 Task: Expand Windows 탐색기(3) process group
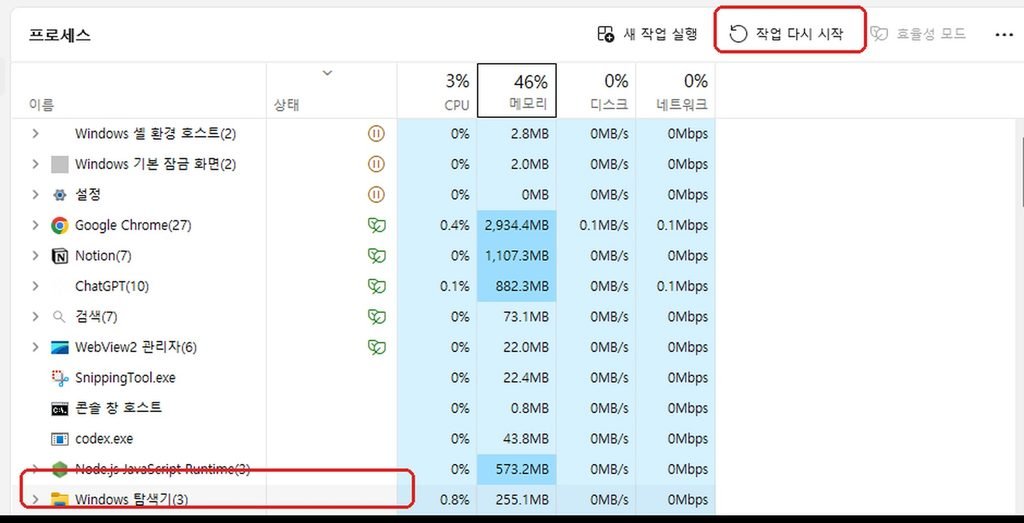click(x=35, y=499)
